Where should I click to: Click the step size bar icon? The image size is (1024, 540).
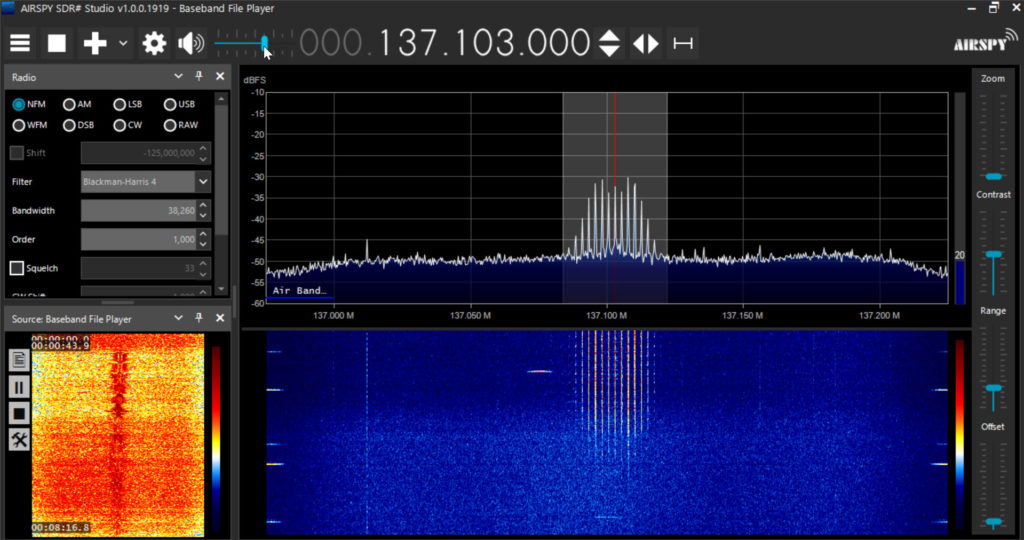coord(683,43)
